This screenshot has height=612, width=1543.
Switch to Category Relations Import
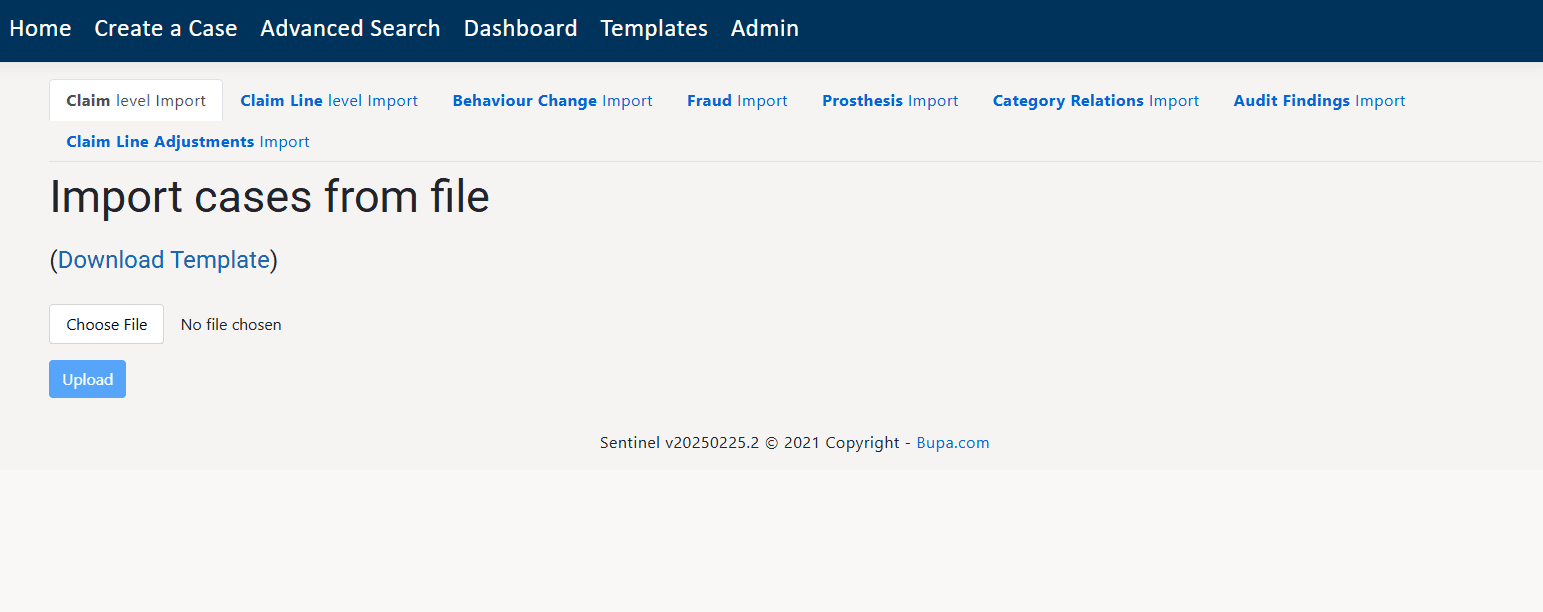(x=1095, y=100)
